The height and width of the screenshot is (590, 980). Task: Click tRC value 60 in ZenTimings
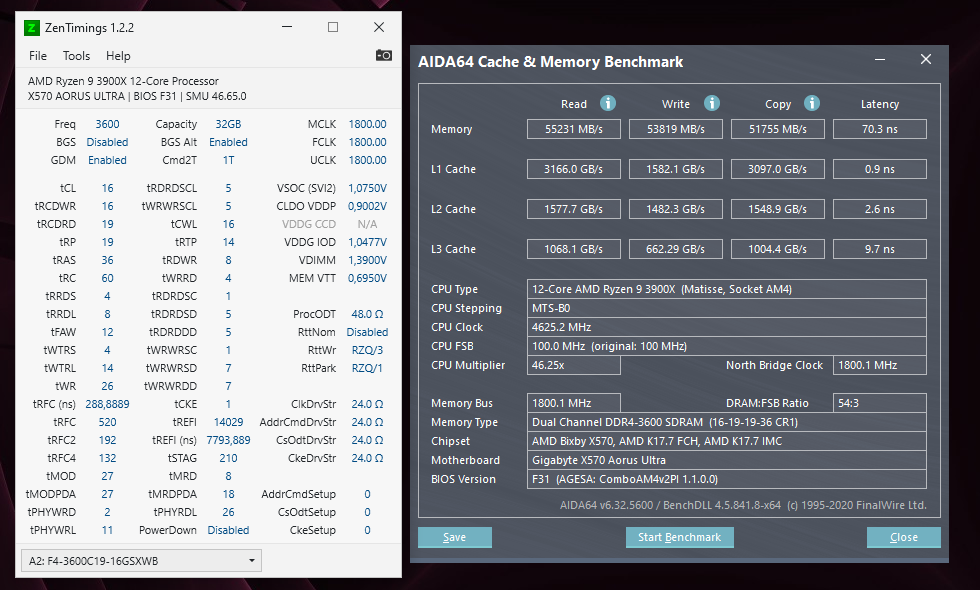[108, 278]
